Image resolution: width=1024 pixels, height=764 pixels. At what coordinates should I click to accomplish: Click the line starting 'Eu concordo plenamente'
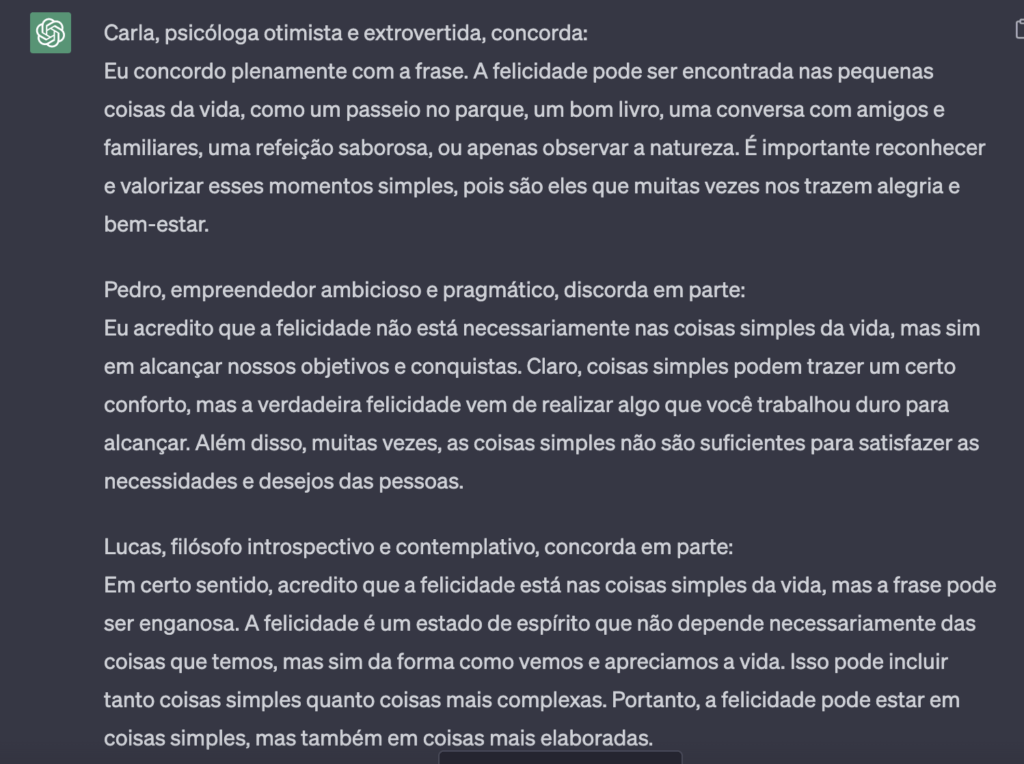(x=519, y=71)
